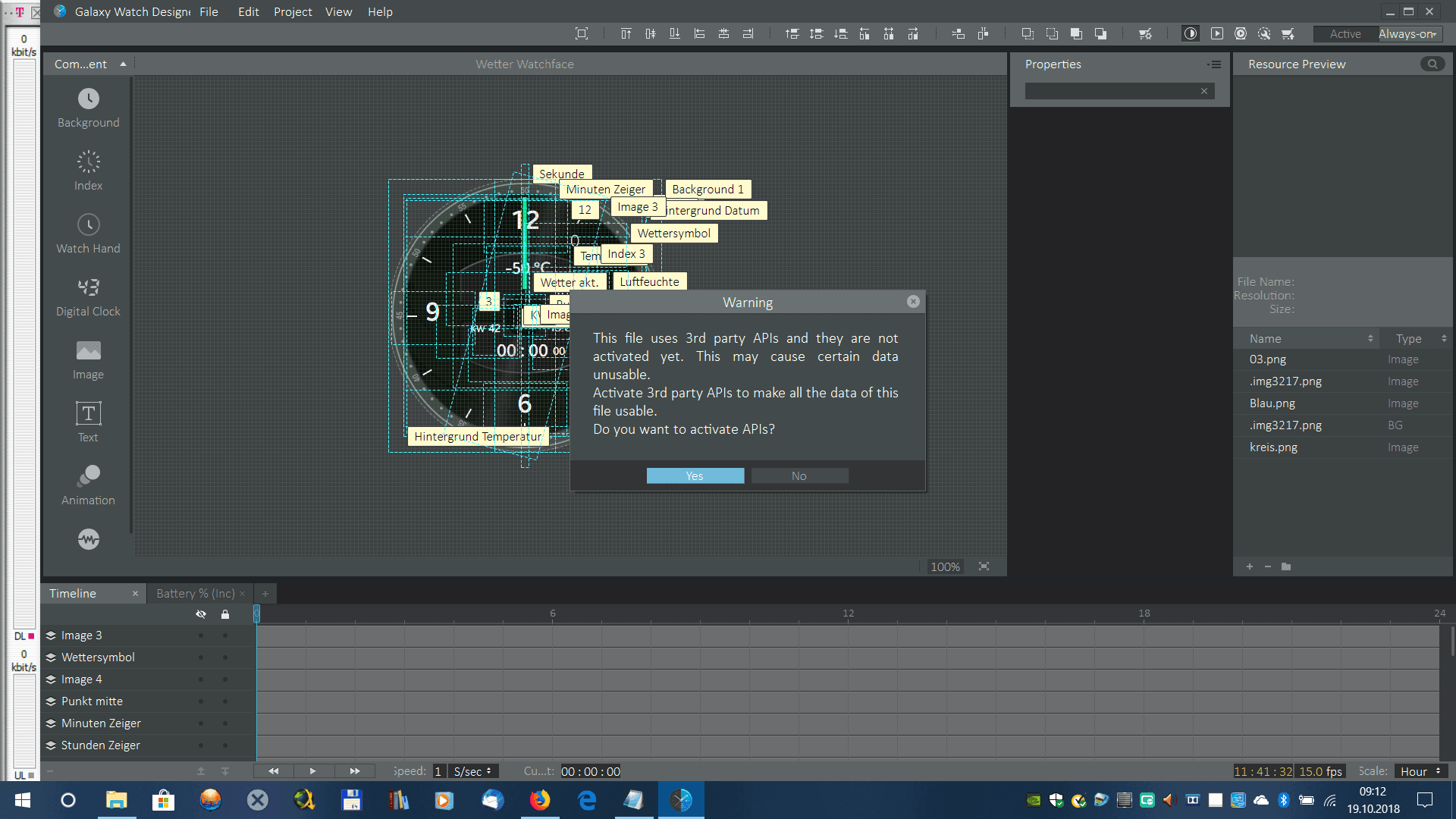This screenshot has width=1456, height=819.
Task: Click the Run preview play icon
Action: 1216,33
